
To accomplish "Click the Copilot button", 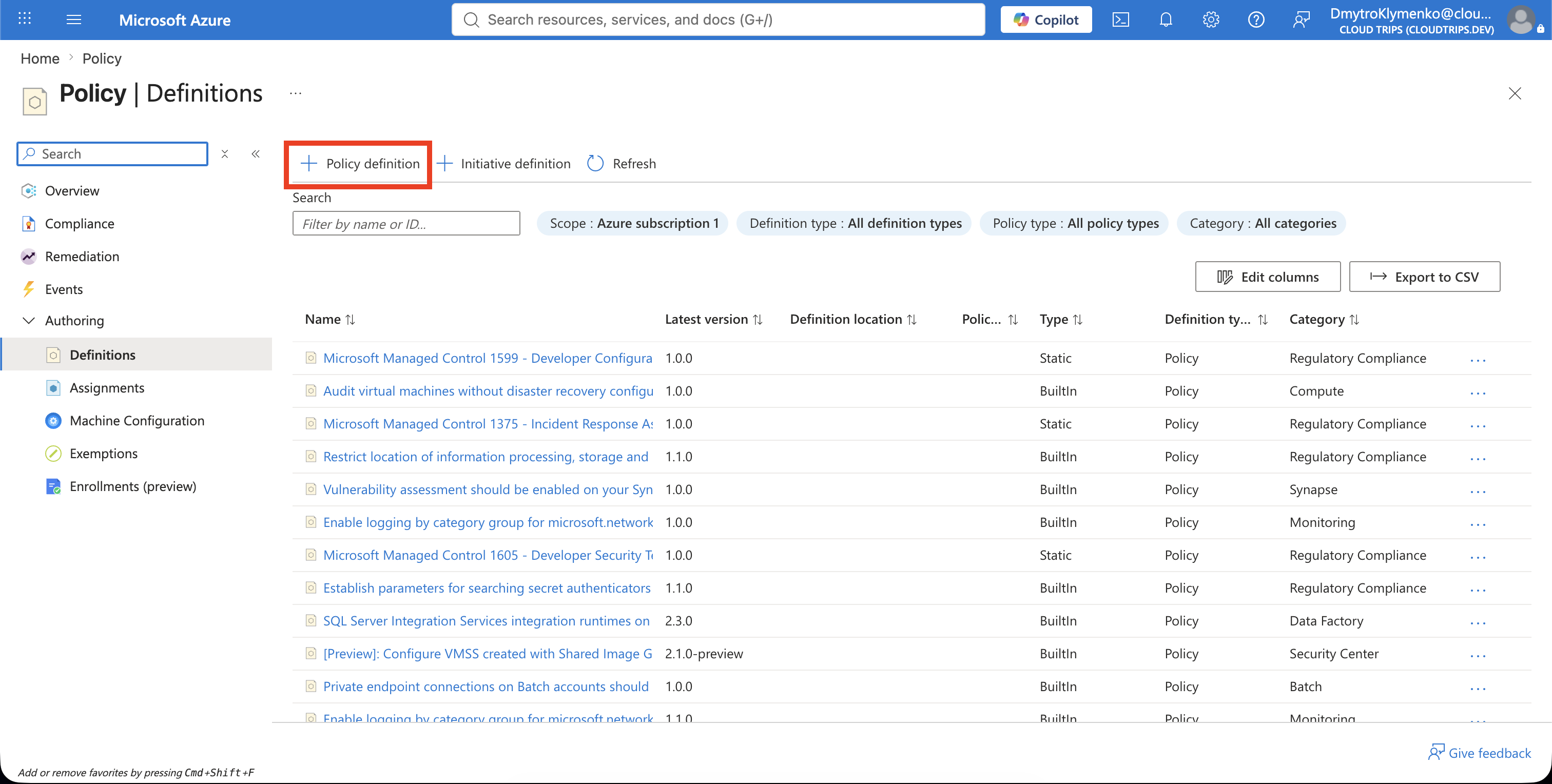I will tap(1046, 20).
